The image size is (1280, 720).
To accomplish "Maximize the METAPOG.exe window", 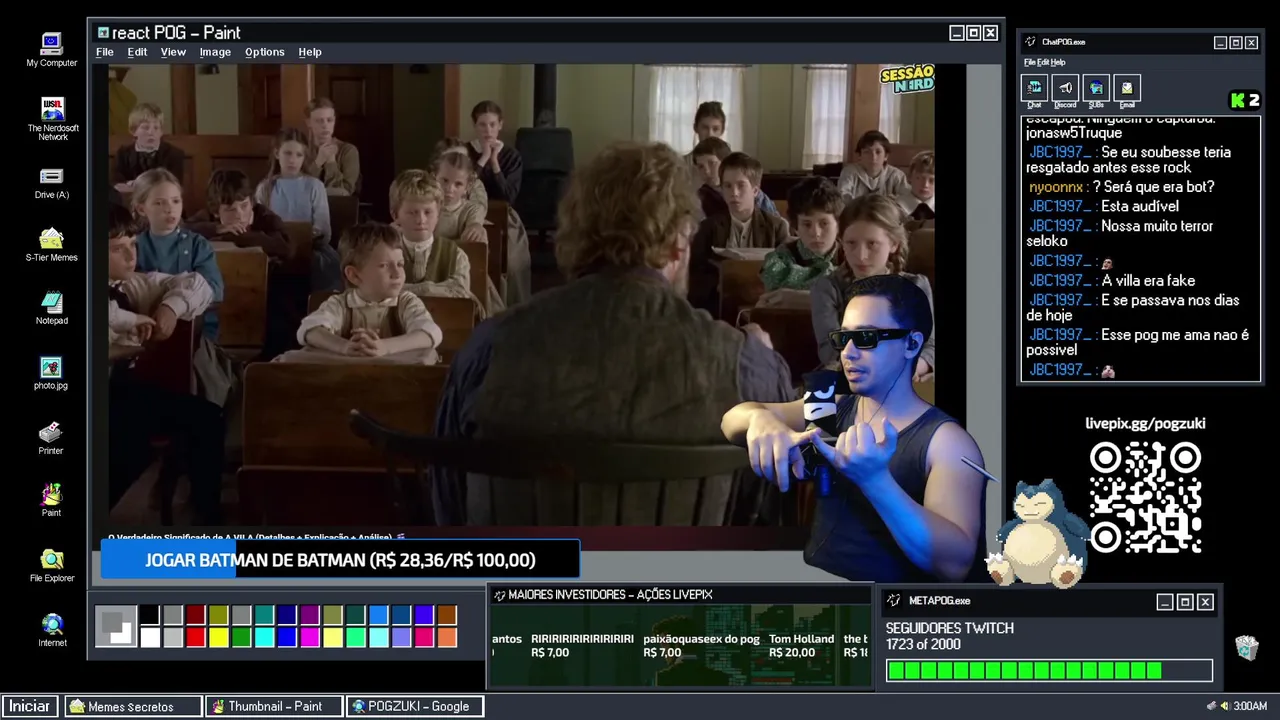I will [1185, 602].
